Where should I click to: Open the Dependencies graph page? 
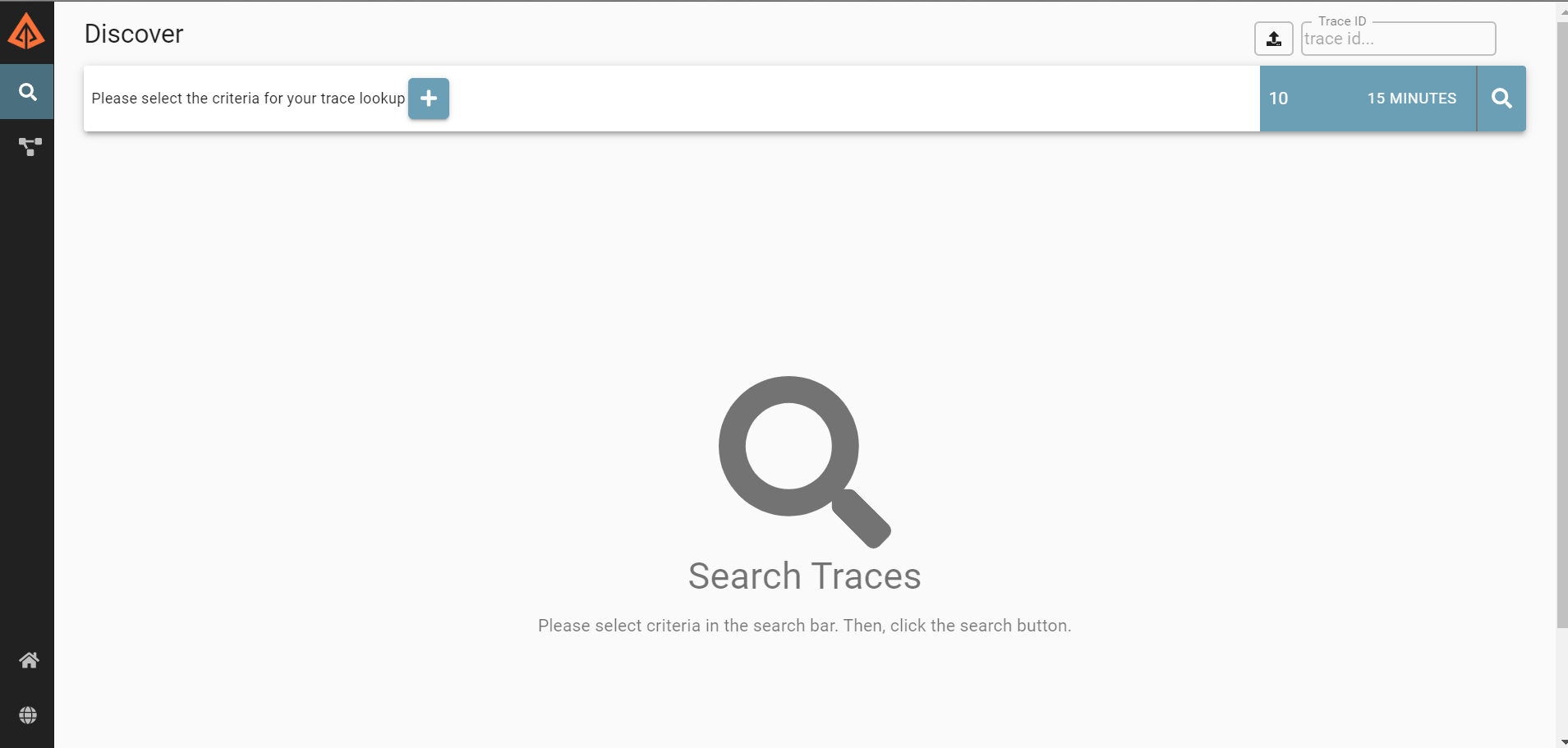pos(30,147)
